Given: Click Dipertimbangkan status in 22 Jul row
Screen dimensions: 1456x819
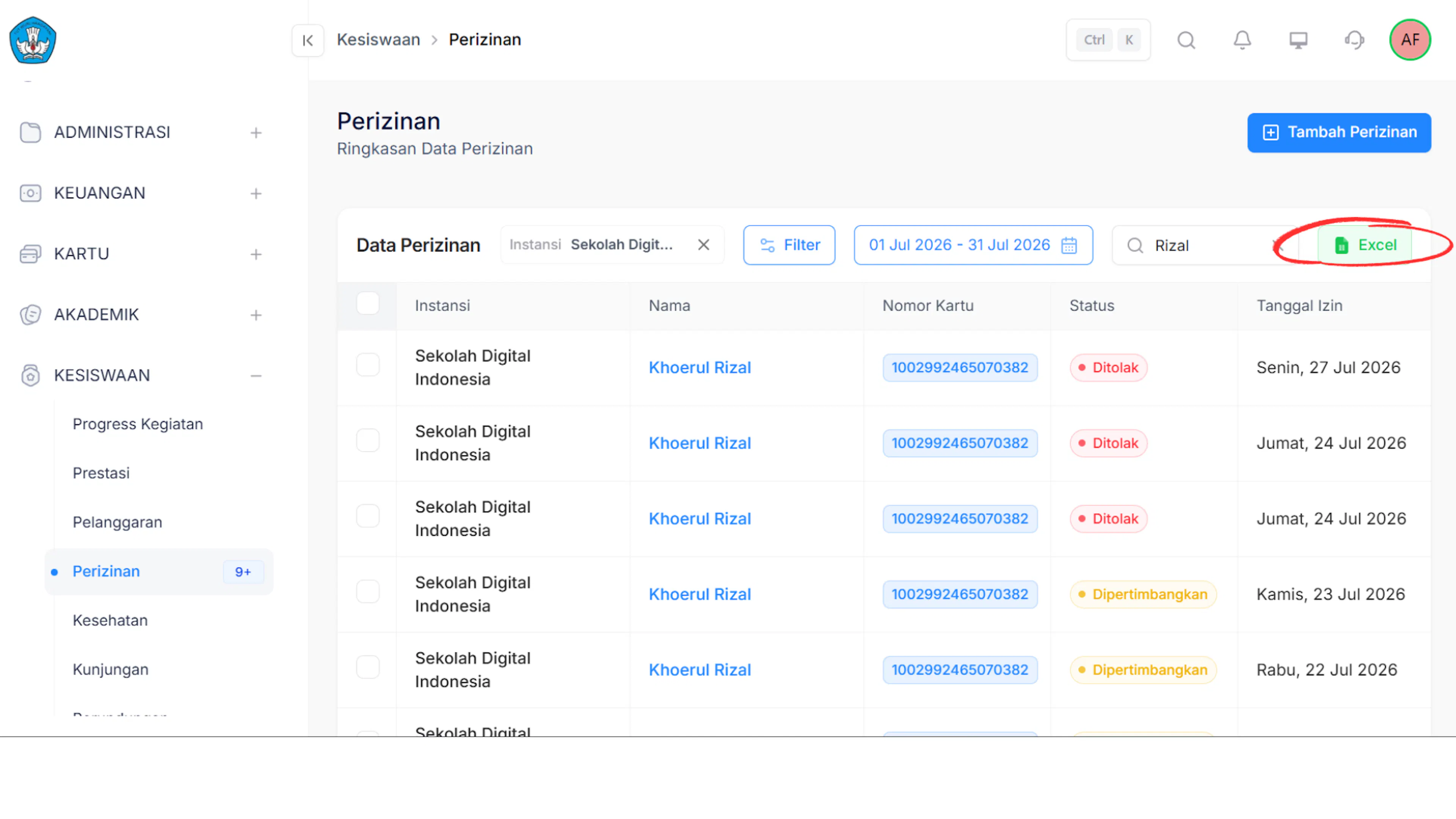Looking at the screenshot, I should [x=1143, y=670].
